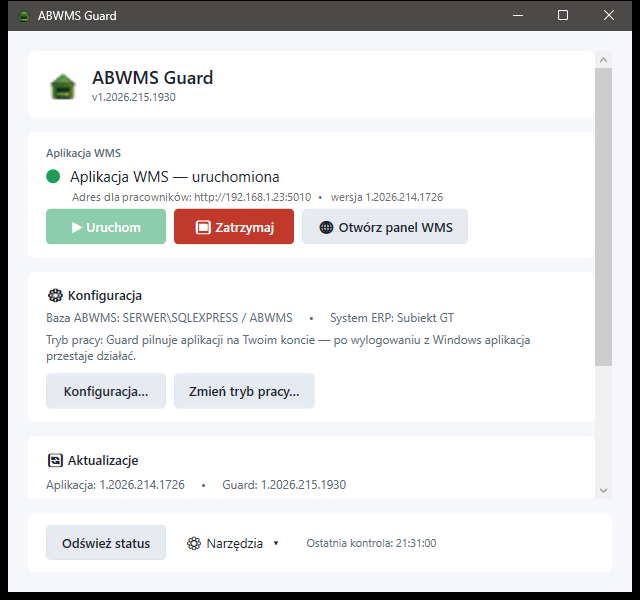Click Guard: 1.2026.215.1930 in Aktualizacje
Viewport: 640px width, 600px height.
point(284,484)
